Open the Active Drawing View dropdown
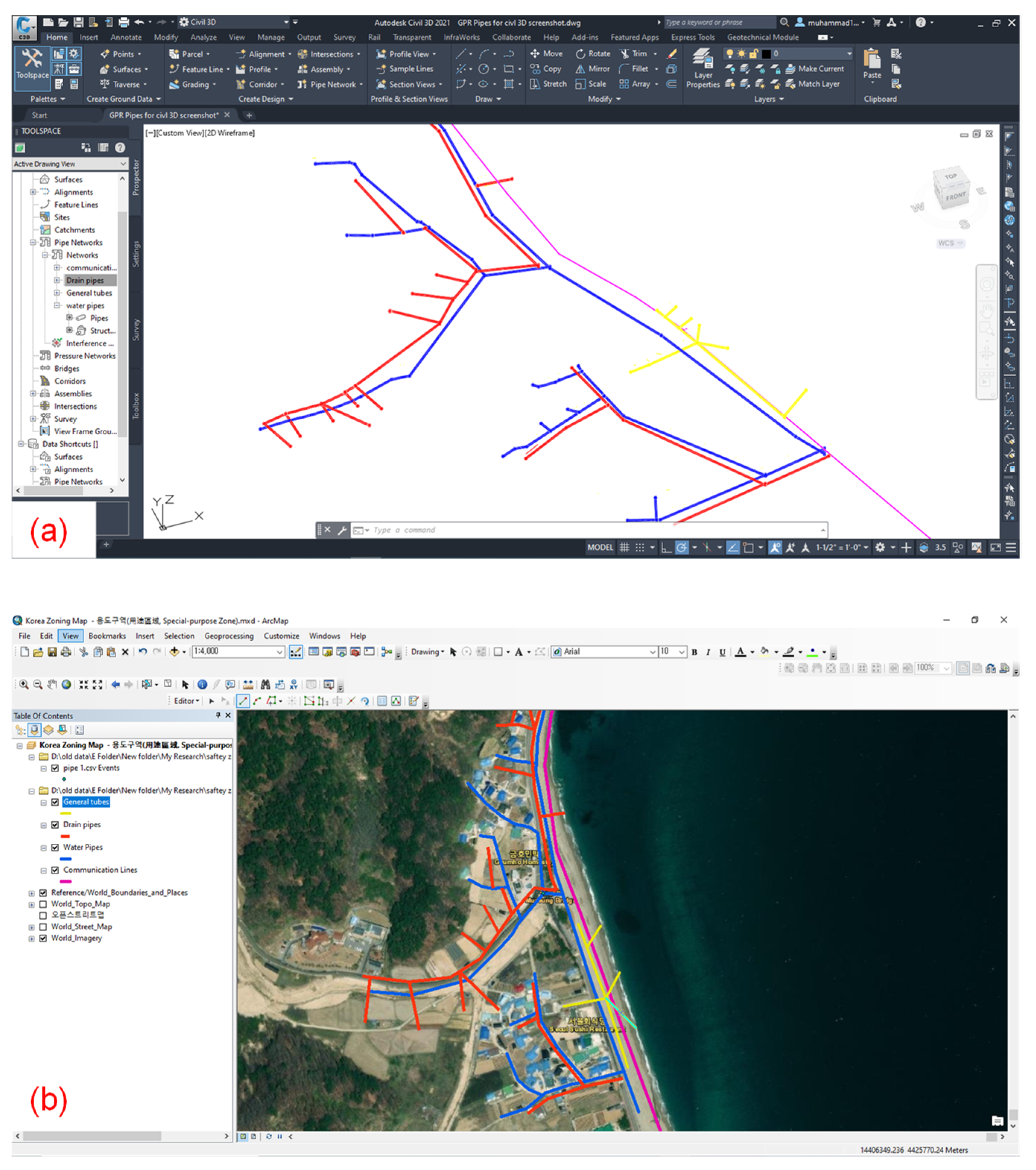Viewport: 1036px width, 1170px height. pyautogui.click(x=123, y=164)
